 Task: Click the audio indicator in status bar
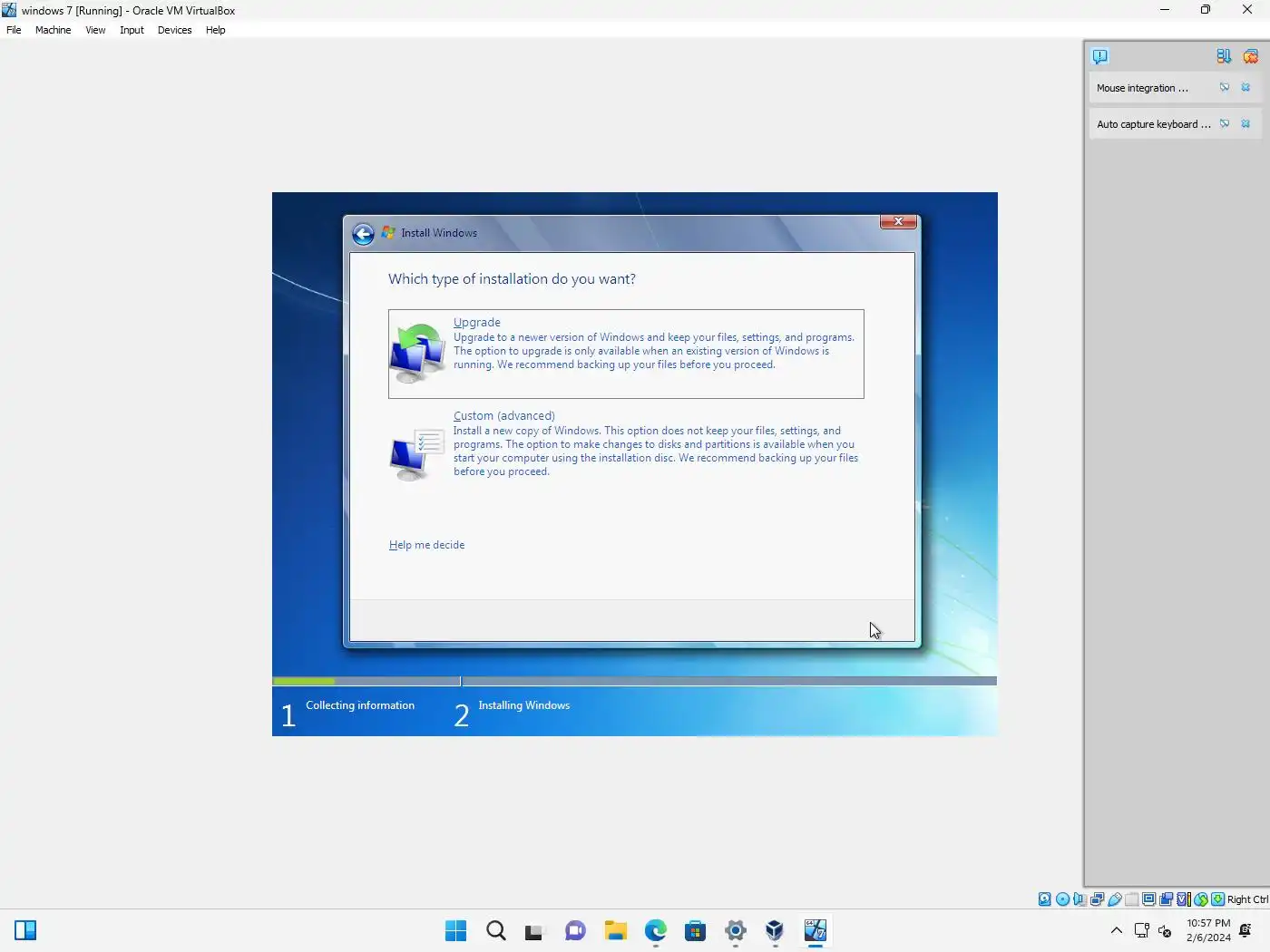pos(1079,899)
